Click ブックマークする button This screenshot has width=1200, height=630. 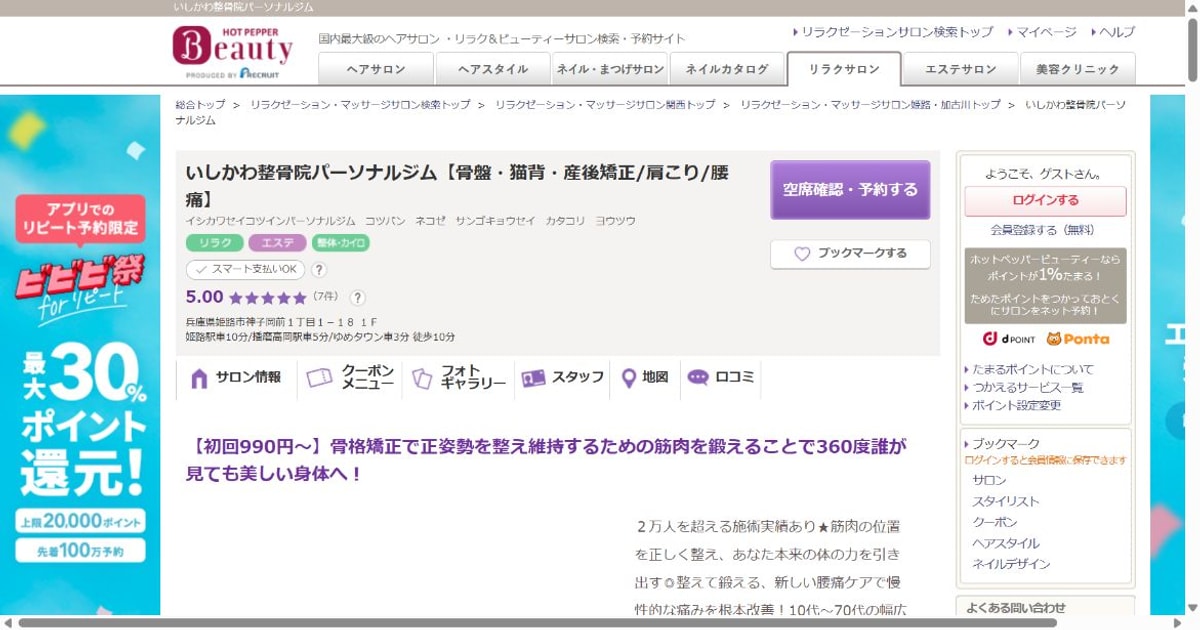click(850, 254)
